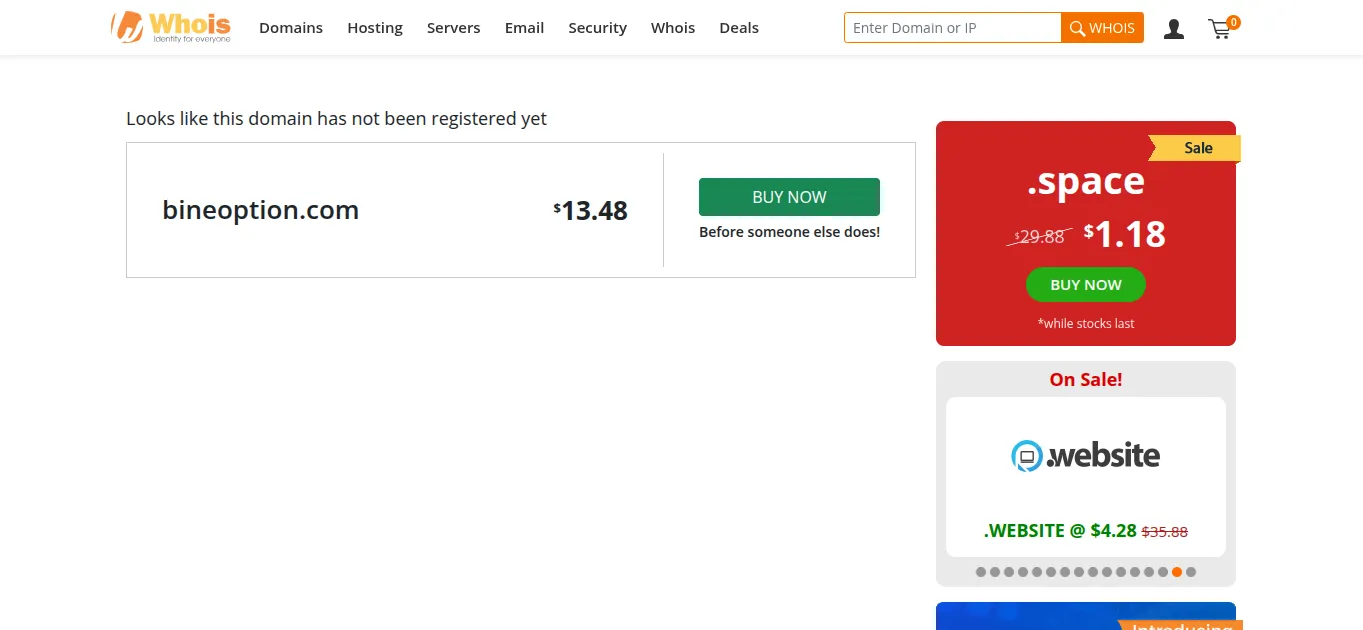Click the .WEBSITE @ $4.28 offer link

[x=1060, y=531]
